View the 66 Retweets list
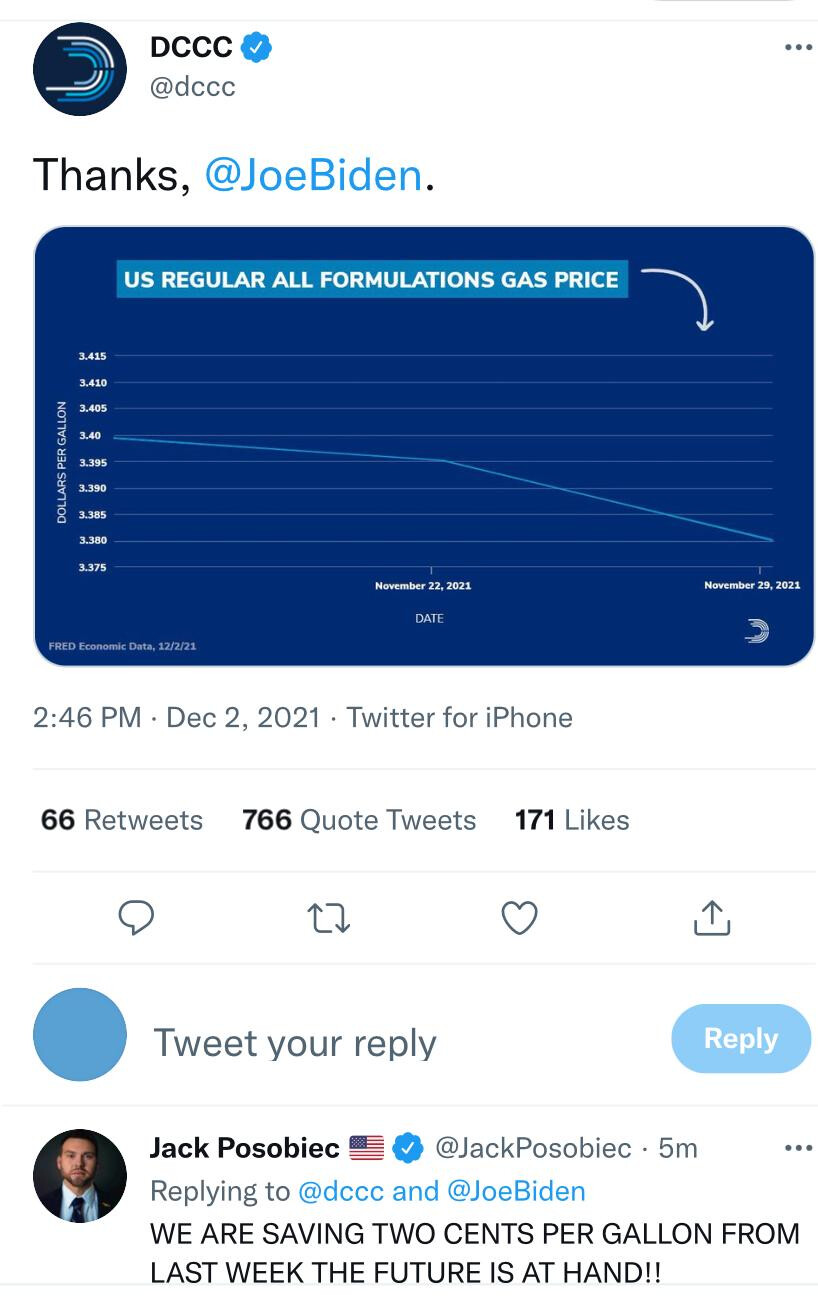The width and height of the screenshot is (818, 1303). pyautogui.click(x=121, y=820)
